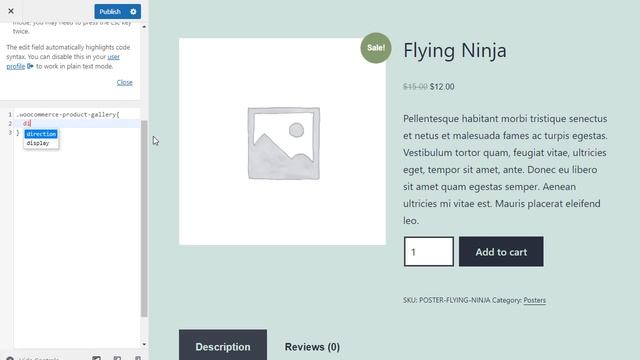The image size is (640, 360).
Task: Click the closing brace on line 3
Action: [x=18, y=133]
